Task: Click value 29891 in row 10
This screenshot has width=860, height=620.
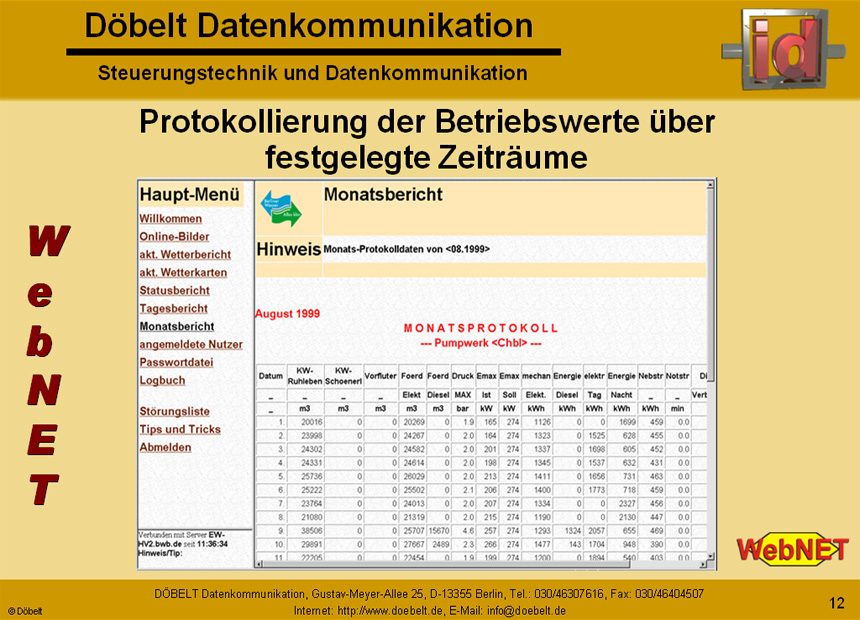Action: click(312, 544)
